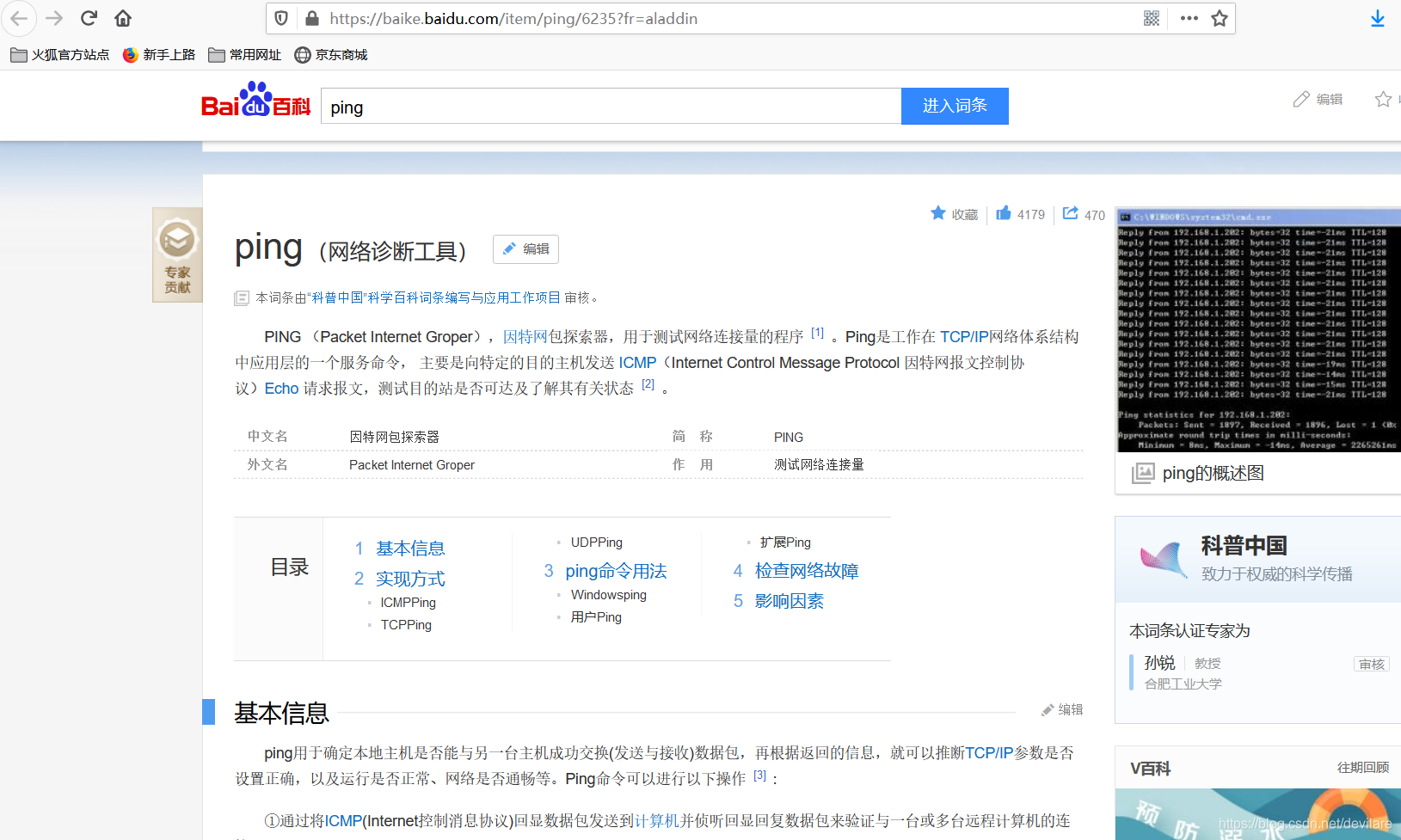The height and width of the screenshot is (840, 1401).
Task: Open the ping概述图 overview image icon
Action: click(x=1144, y=472)
